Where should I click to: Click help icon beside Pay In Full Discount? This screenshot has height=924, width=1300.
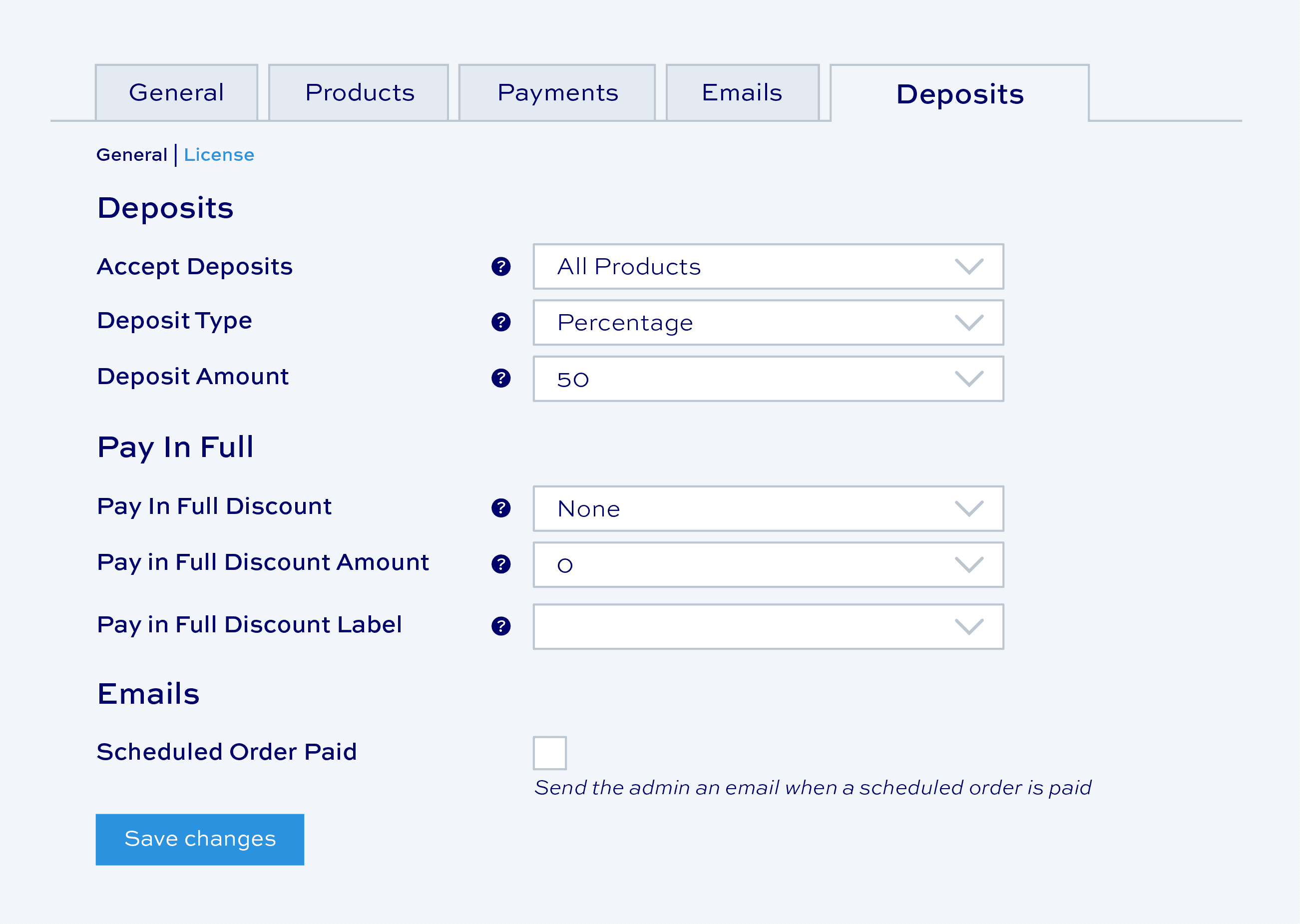pyautogui.click(x=500, y=507)
